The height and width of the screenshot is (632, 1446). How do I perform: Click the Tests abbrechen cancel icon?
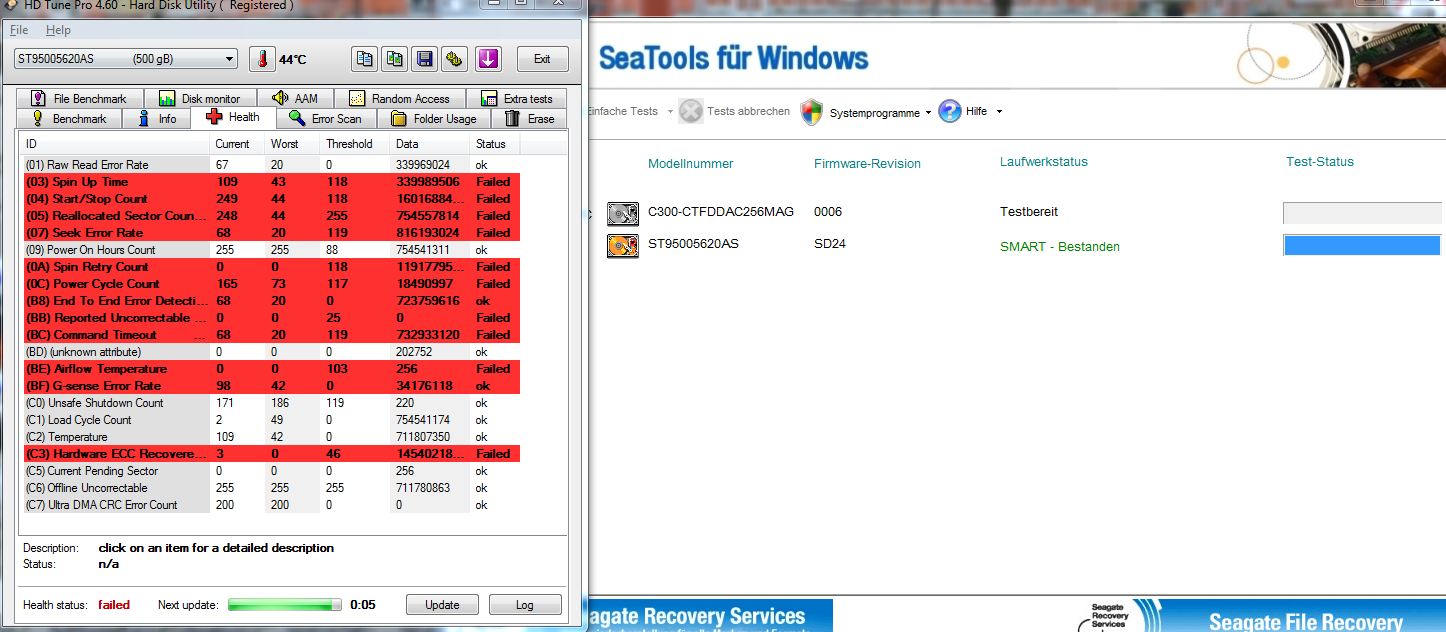tap(691, 111)
